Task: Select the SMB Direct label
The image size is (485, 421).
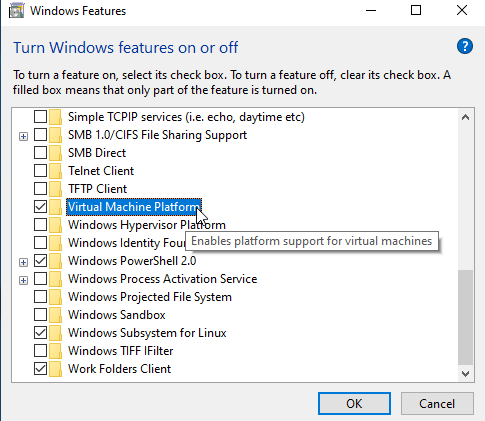Action: tap(97, 153)
